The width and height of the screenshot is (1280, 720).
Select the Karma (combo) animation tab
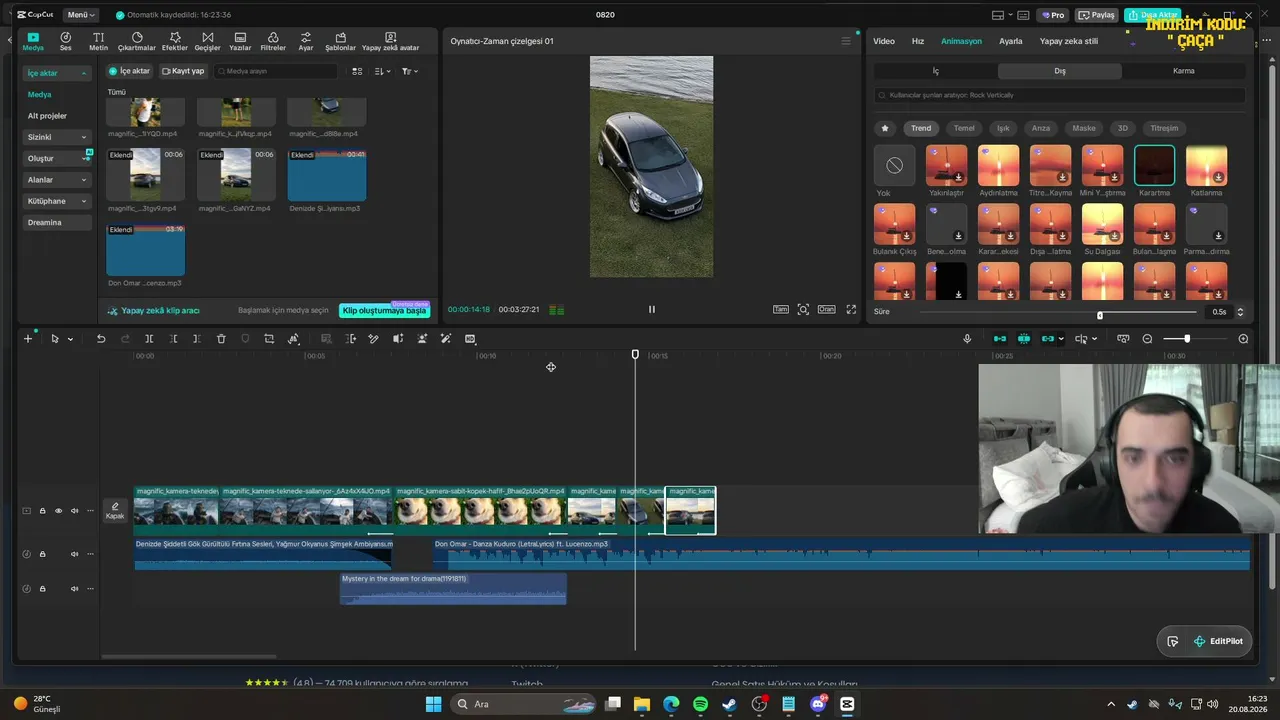click(x=1184, y=71)
